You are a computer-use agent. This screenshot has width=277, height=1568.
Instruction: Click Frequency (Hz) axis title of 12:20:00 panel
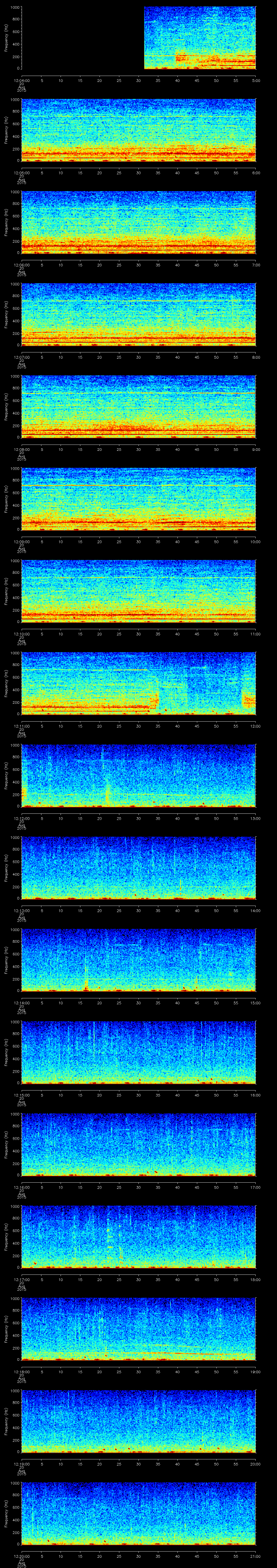[6, 1513]
